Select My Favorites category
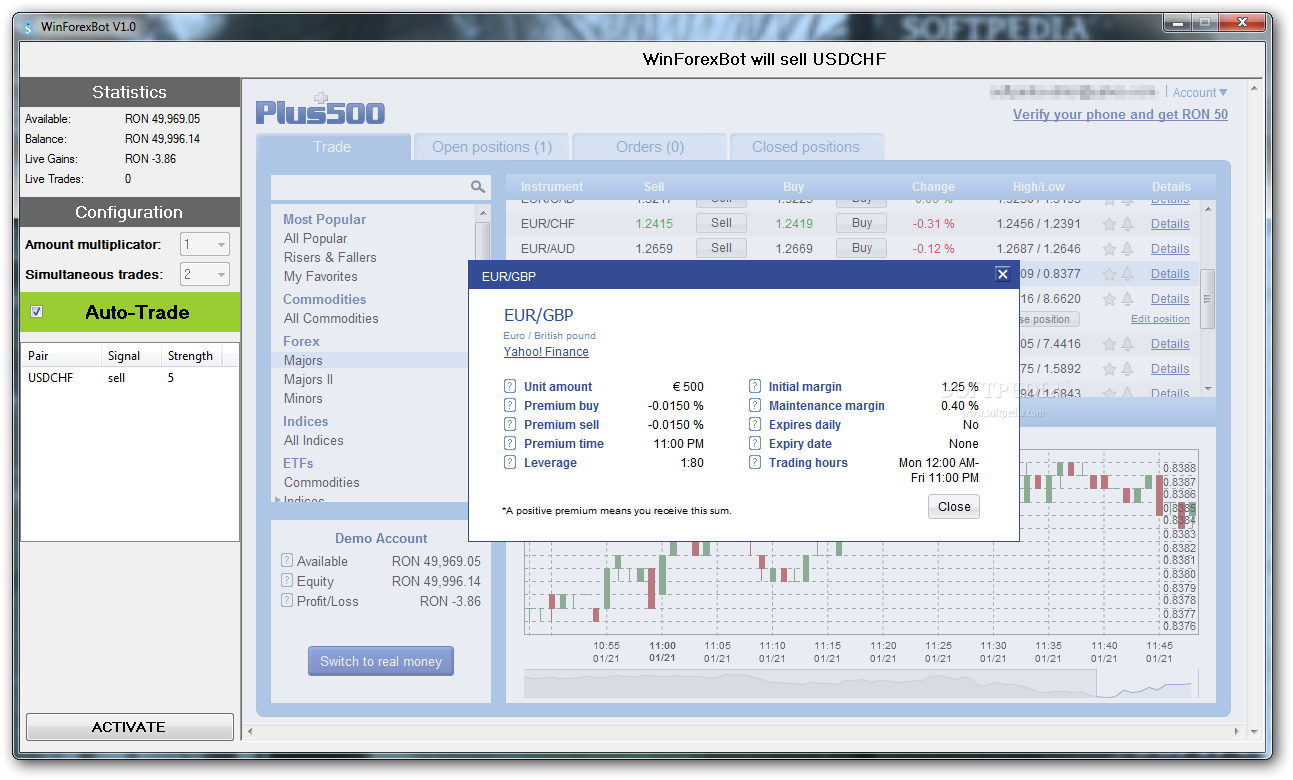 coord(320,276)
